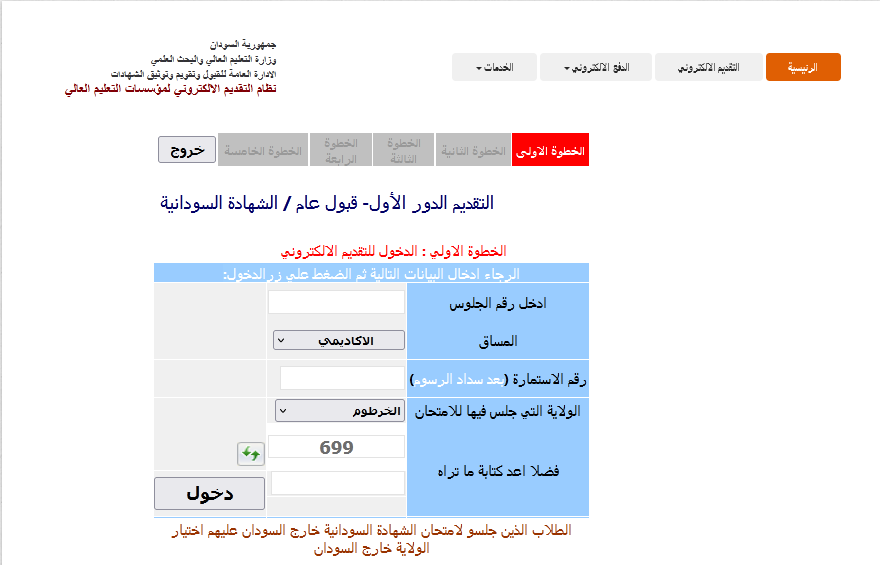Click the التقديم الدور الأول page title

(327, 203)
